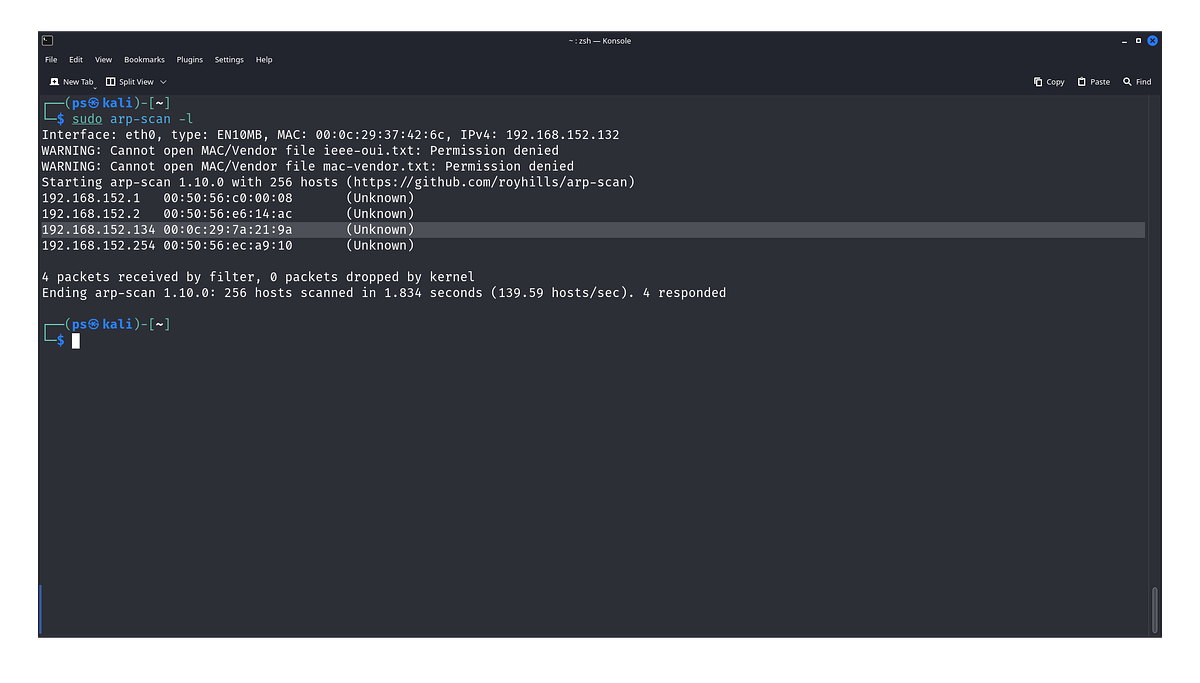The image size is (1200, 683).
Task: Open the View menu
Action: click(103, 59)
